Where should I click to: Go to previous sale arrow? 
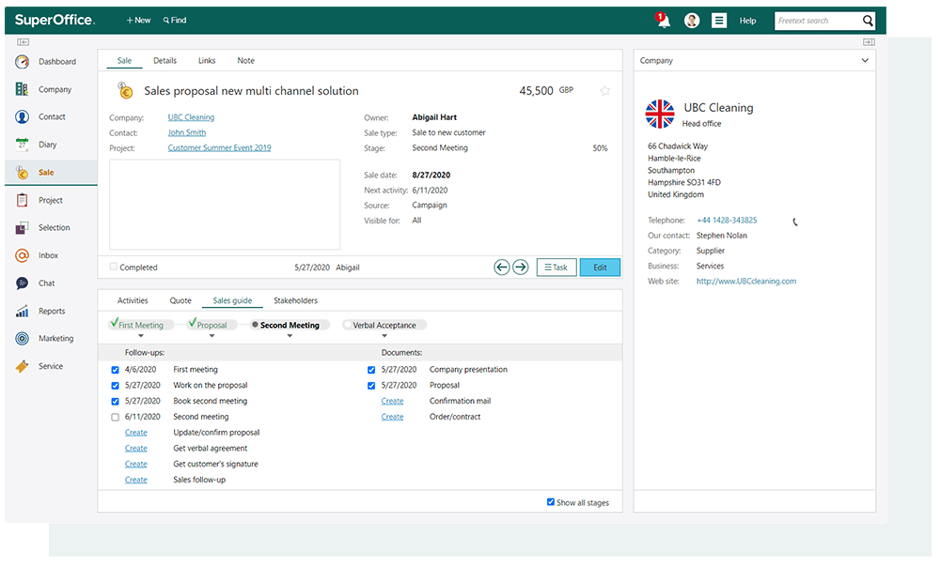(502, 267)
